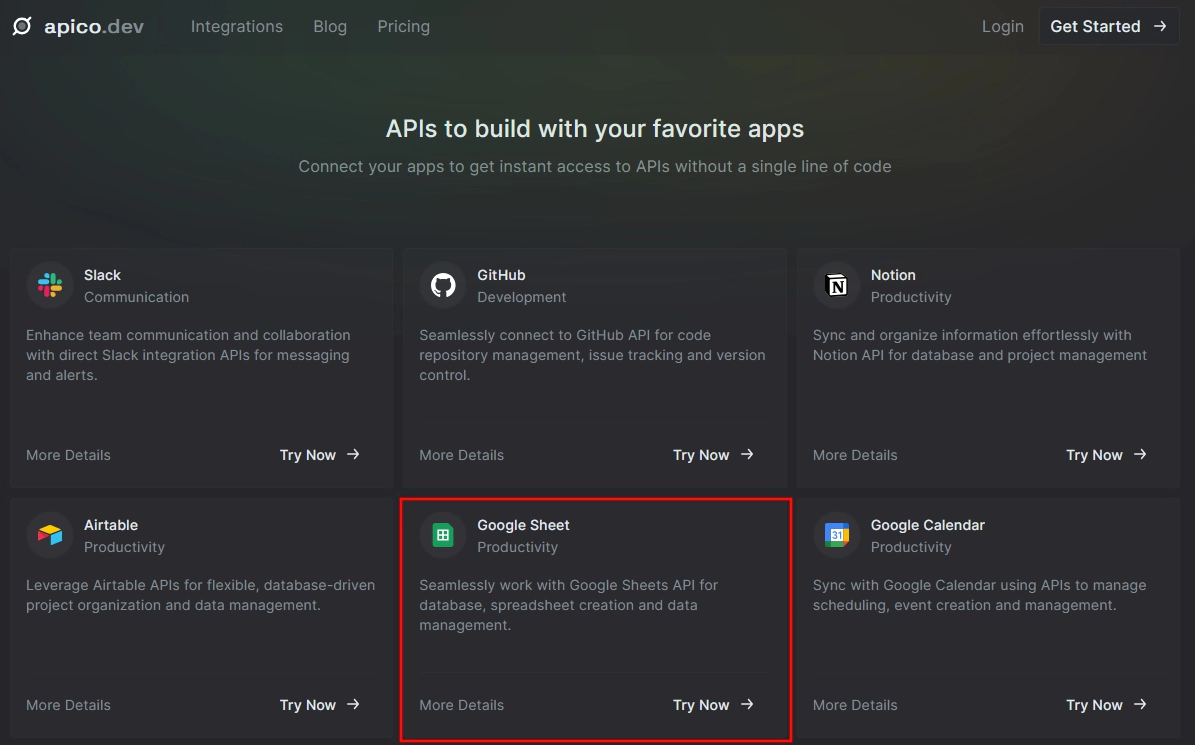Open More Details for Slack
This screenshot has width=1195, height=745.
(68, 455)
